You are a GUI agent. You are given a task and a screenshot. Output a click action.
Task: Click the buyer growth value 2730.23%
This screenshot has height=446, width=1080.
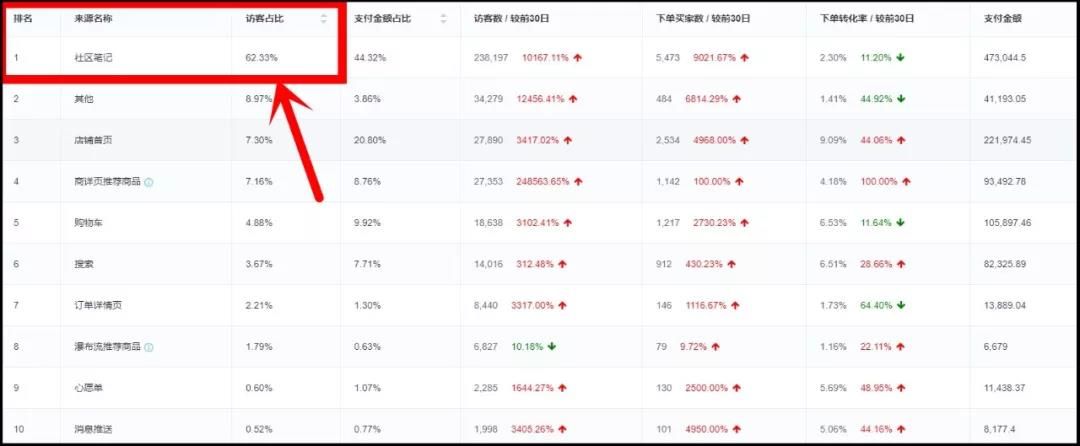point(714,223)
